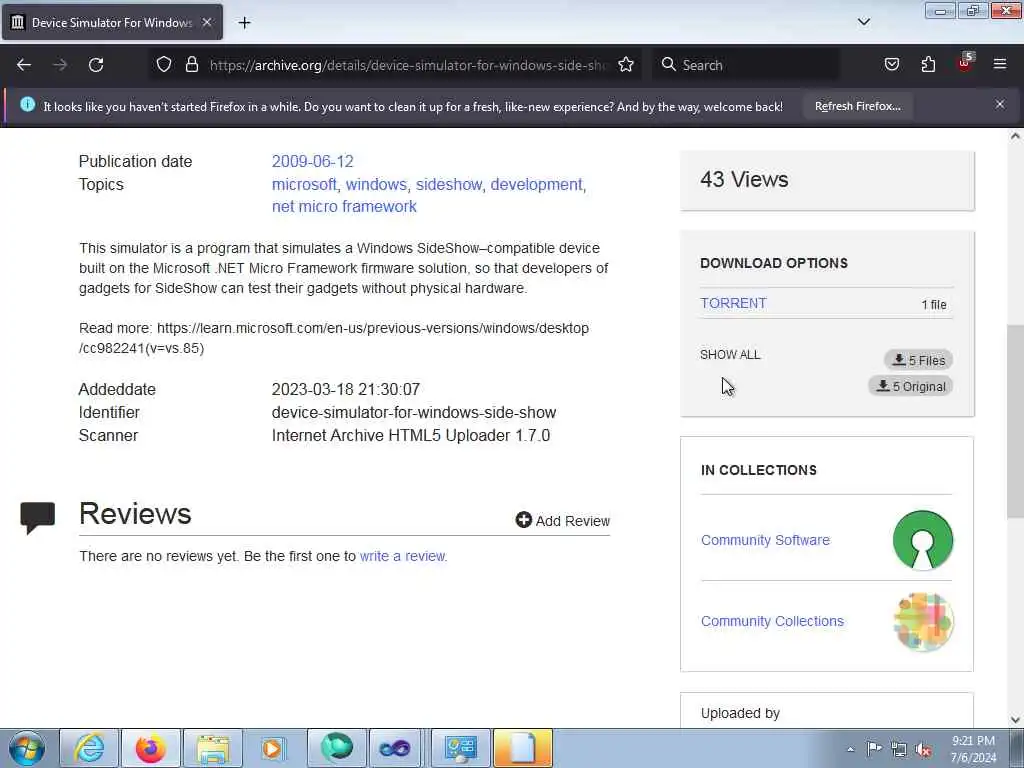Screen dimensions: 1024x768
Task: Open a new tab with plus
Action: click(244, 23)
